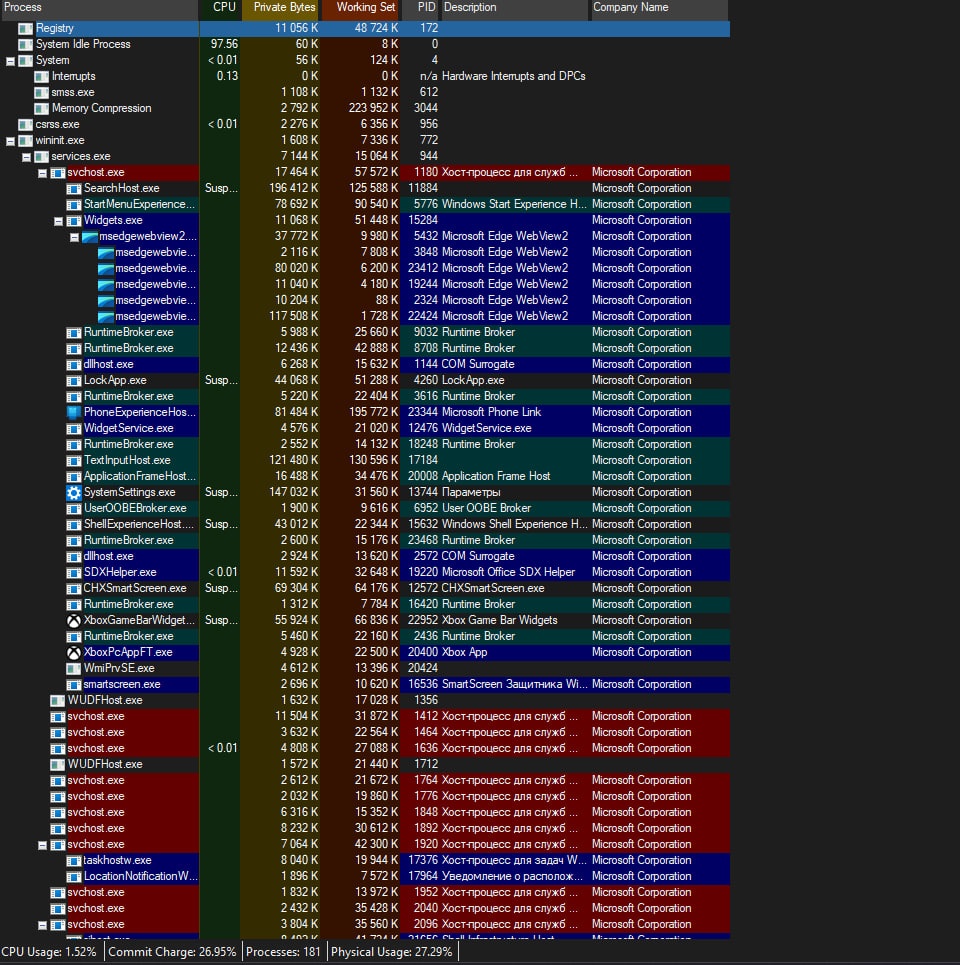Sort by the PID column header
Viewport: 960px width, 965px height.
tap(420, 7)
